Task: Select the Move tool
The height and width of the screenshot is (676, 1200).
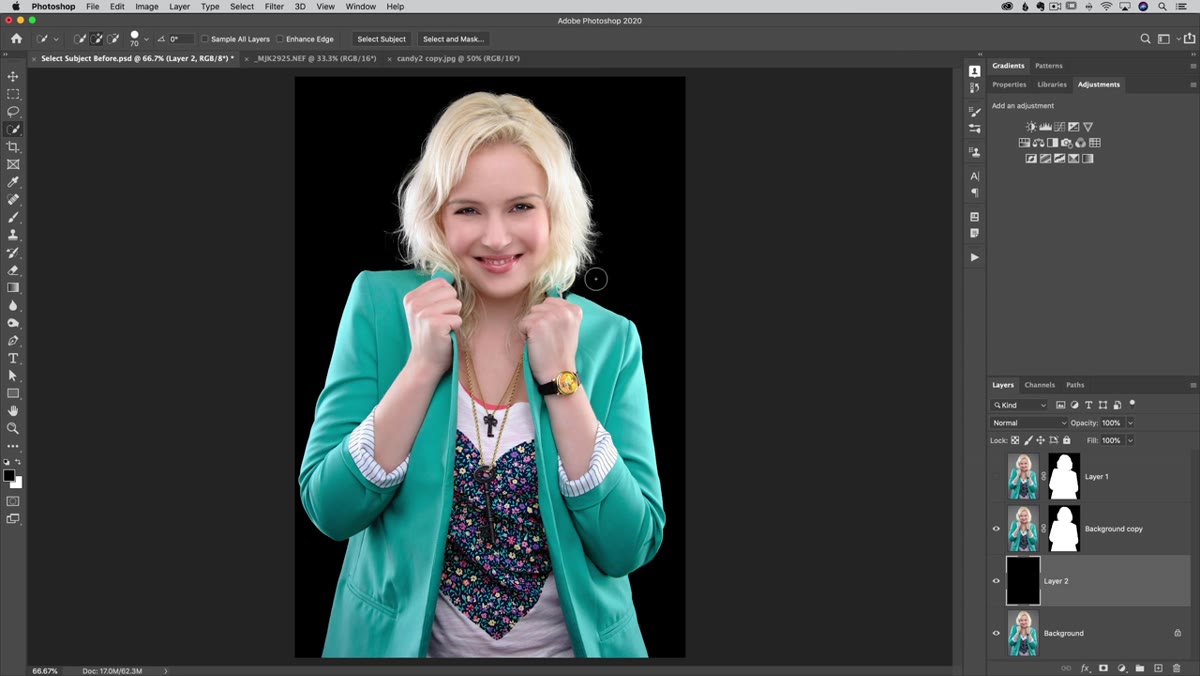Action: coord(13,76)
